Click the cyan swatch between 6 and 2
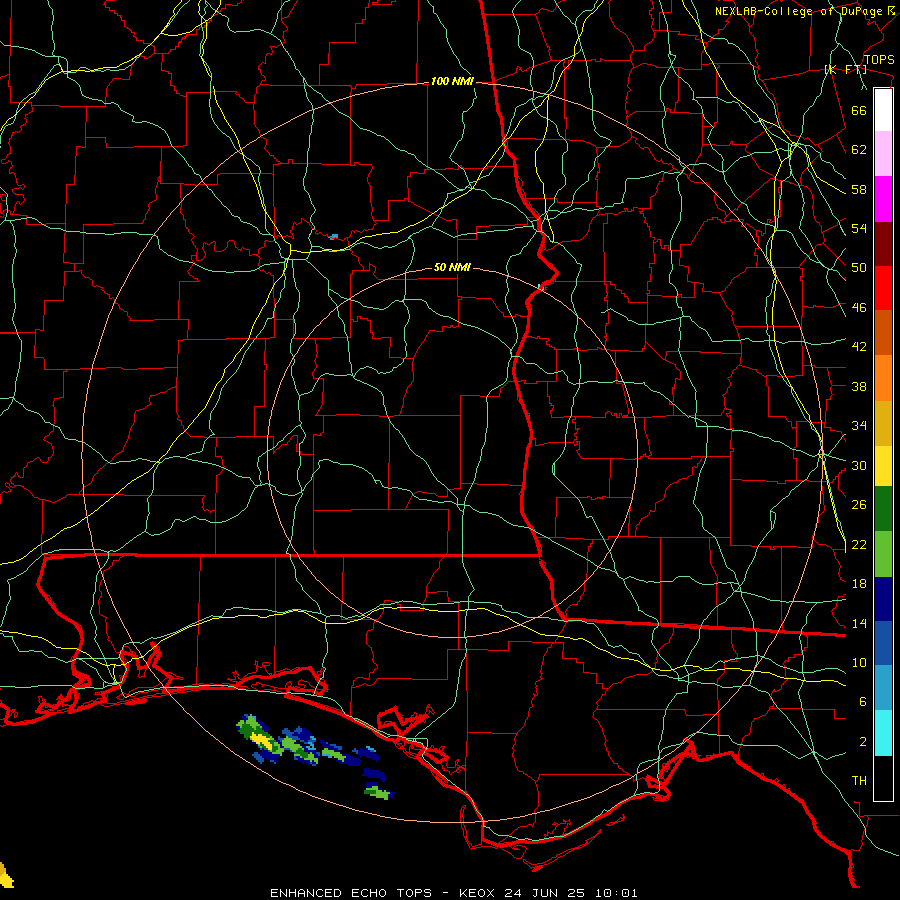This screenshot has height=900, width=900. (883, 733)
